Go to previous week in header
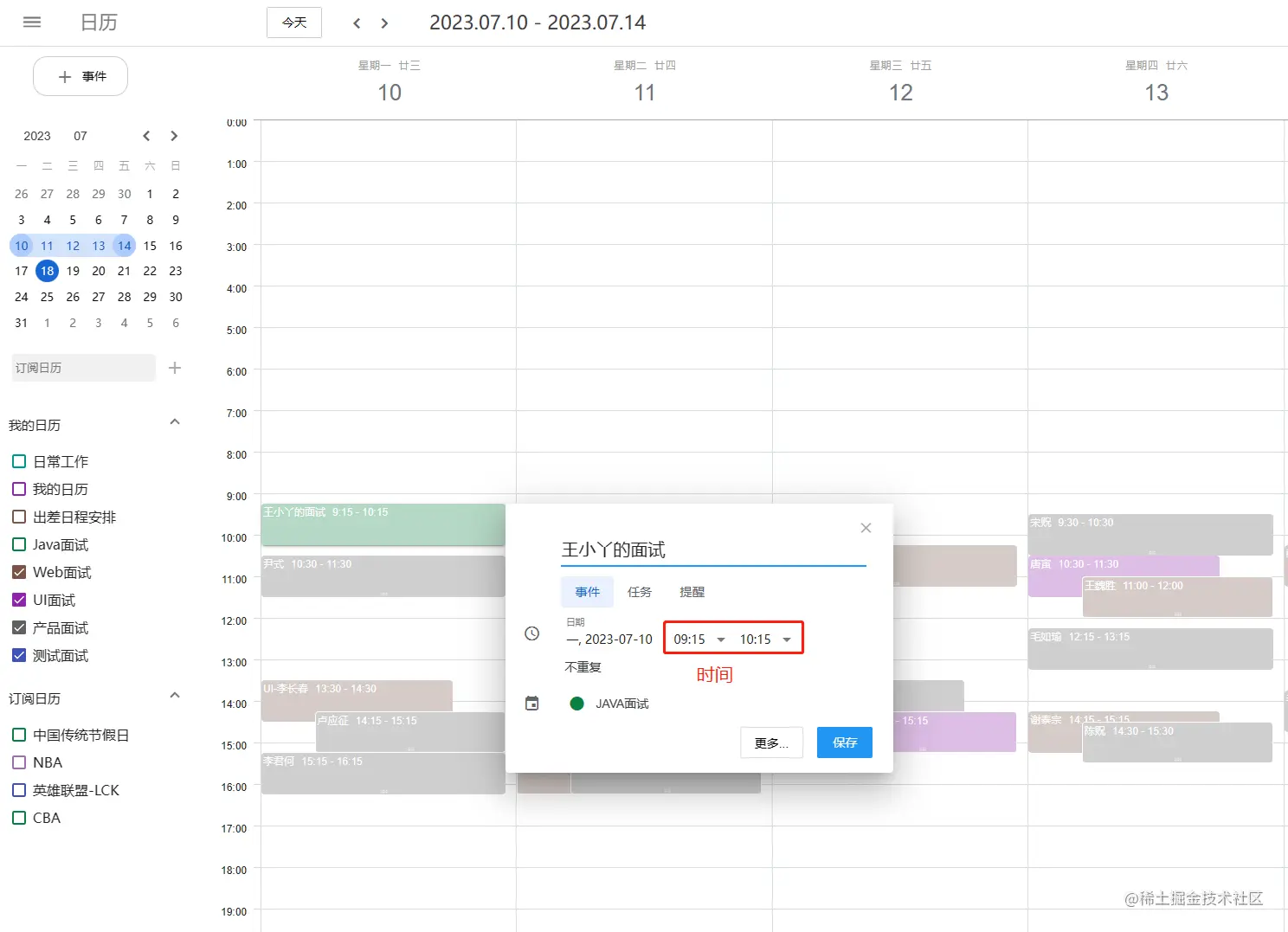Viewport: 1288px width, 932px height. 357,23
